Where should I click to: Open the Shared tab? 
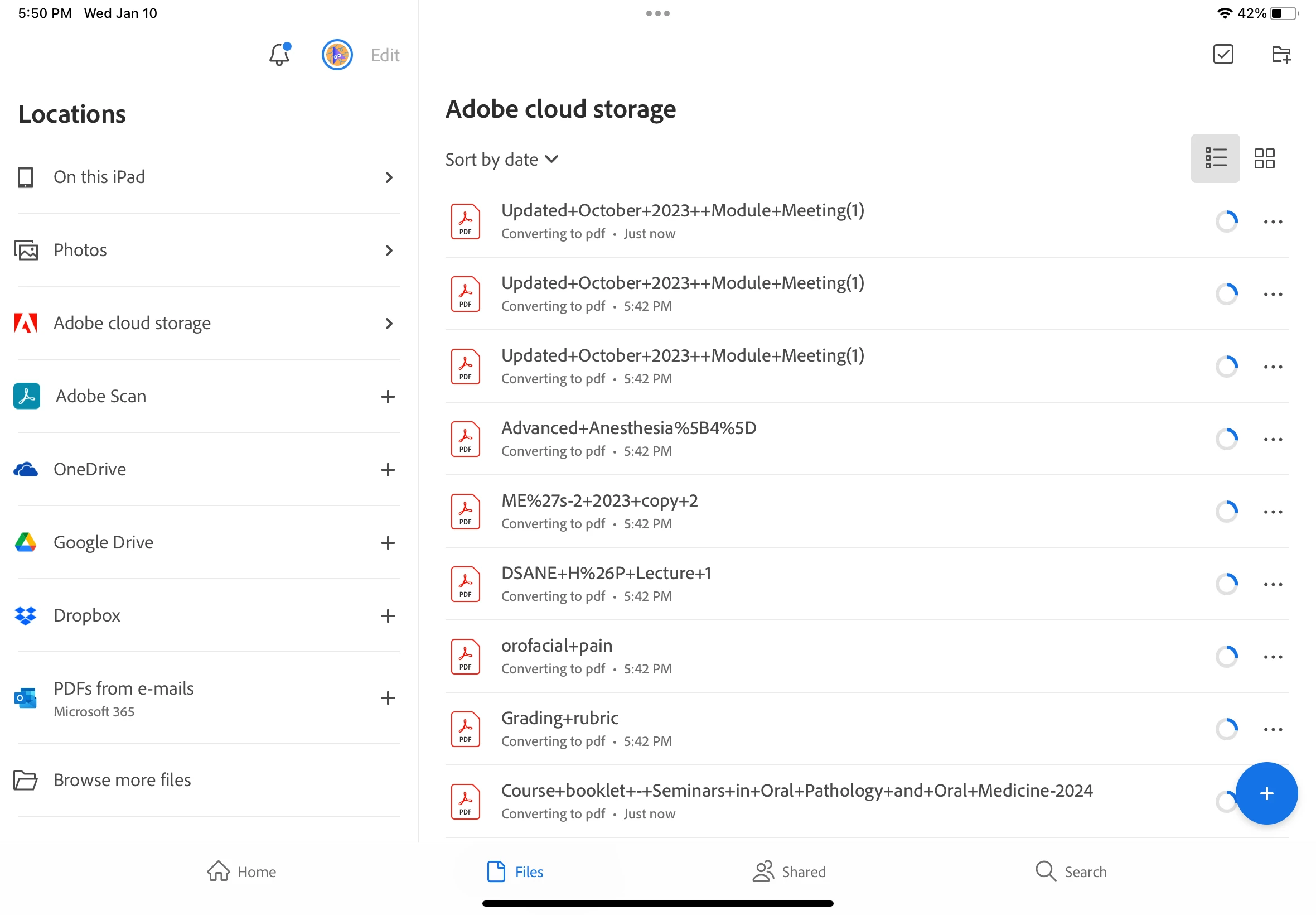[x=789, y=871]
